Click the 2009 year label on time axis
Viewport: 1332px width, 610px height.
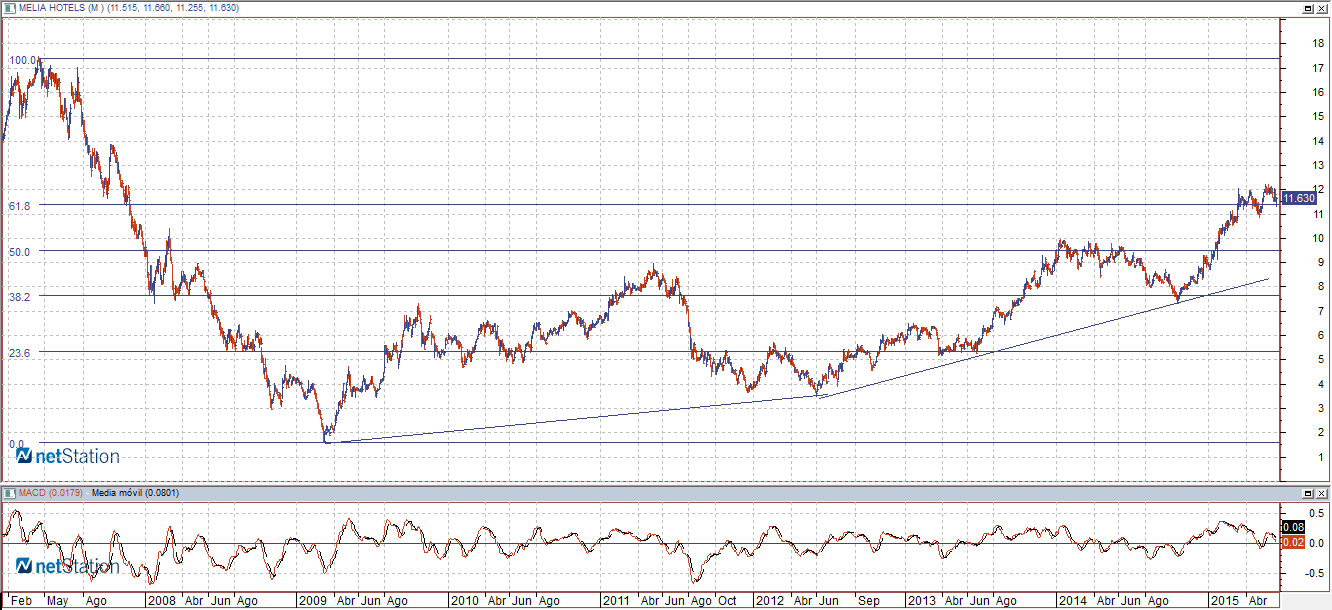314,601
